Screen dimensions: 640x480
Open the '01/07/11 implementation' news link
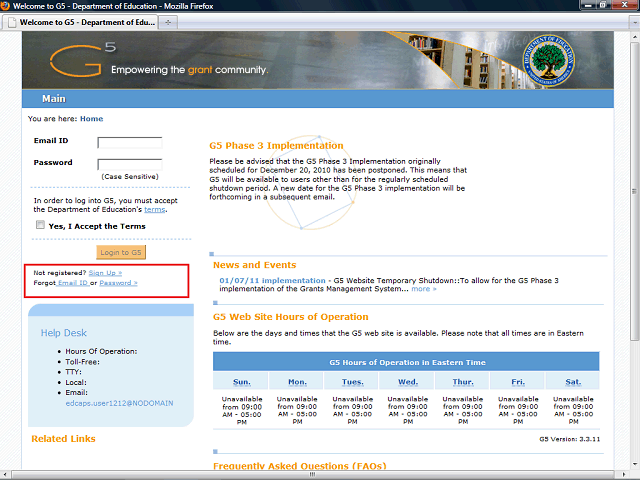(273, 281)
